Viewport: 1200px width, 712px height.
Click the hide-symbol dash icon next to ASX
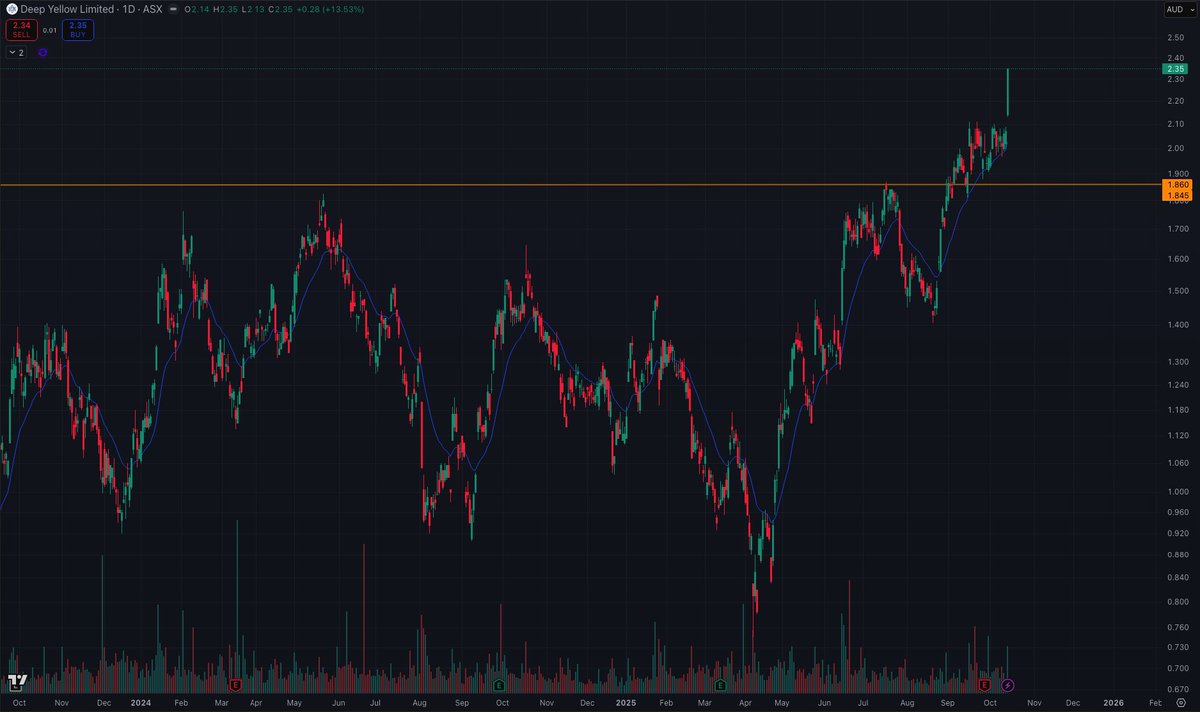click(173, 9)
